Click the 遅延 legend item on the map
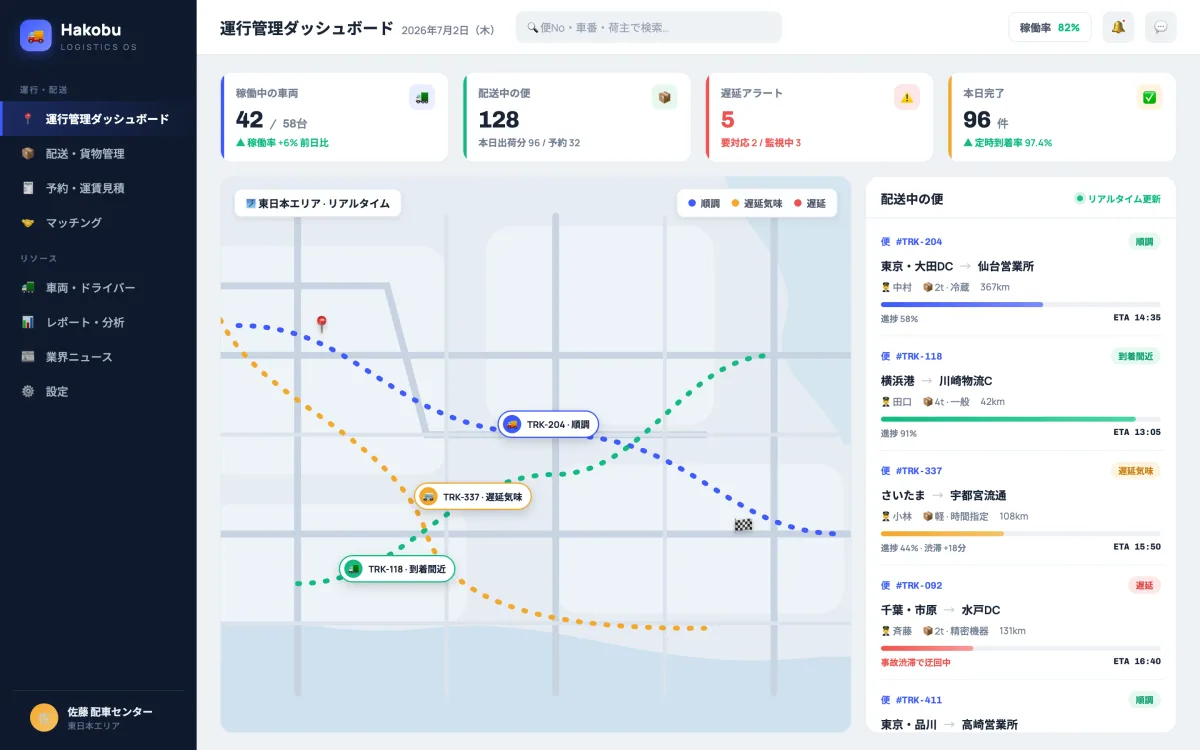The height and width of the screenshot is (750, 1200). coord(810,203)
